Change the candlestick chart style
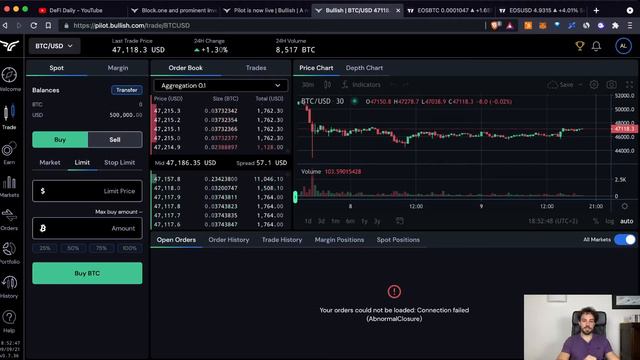The height and width of the screenshot is (360, 640). pyautogui.click(x=327, y=84)
